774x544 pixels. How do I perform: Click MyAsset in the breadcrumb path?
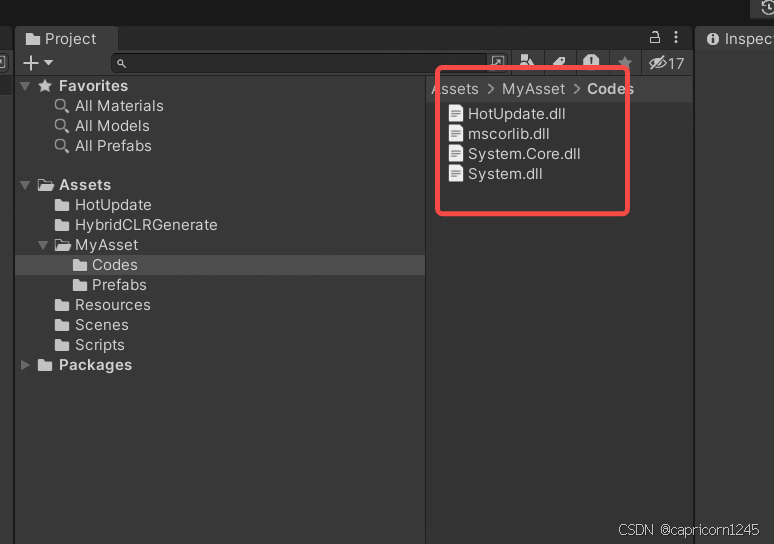[533, 89]
